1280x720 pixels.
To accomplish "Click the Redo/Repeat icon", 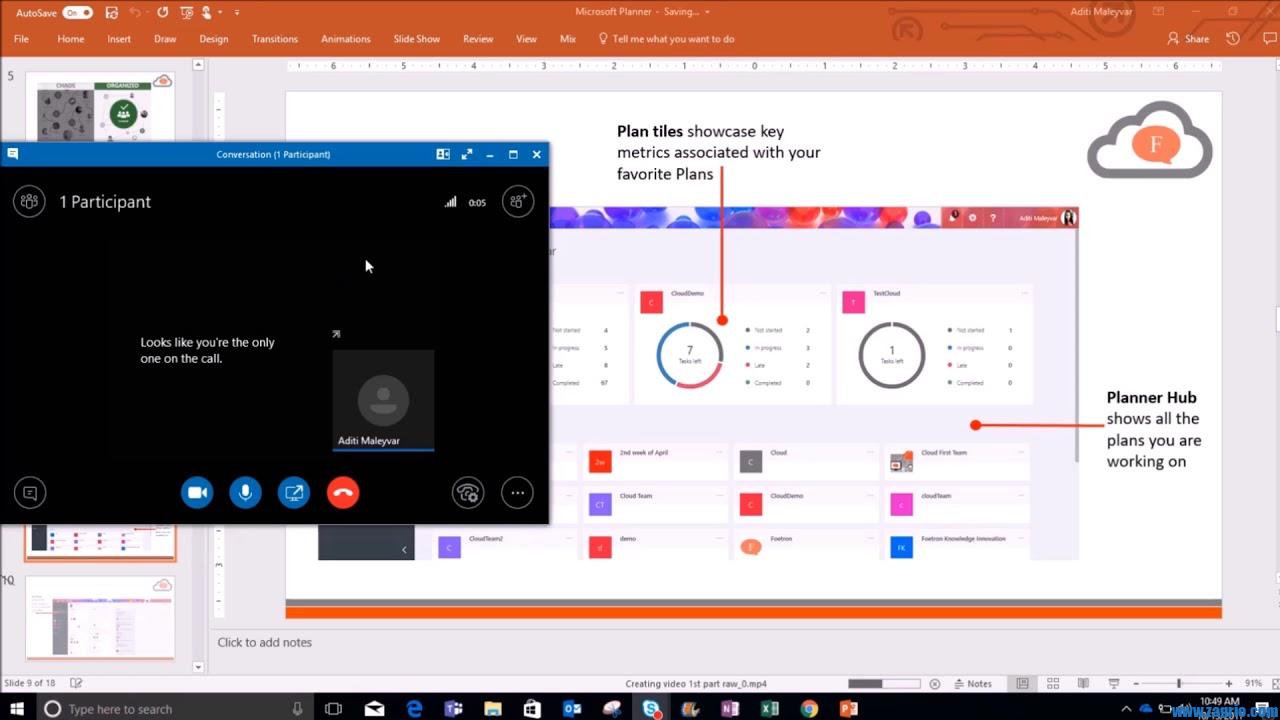I will [x=162, y=13].
